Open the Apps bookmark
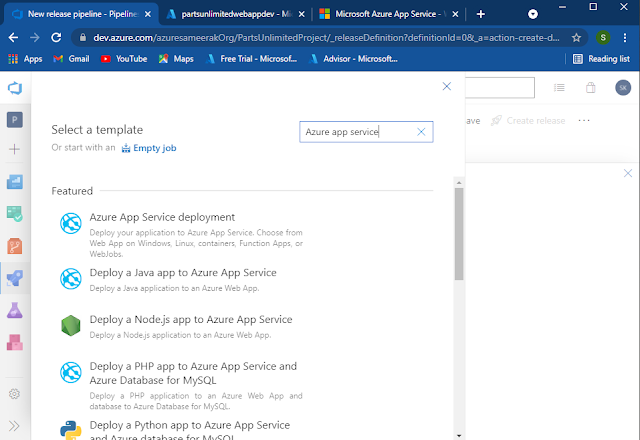640x440 pixels. point(25,59)
